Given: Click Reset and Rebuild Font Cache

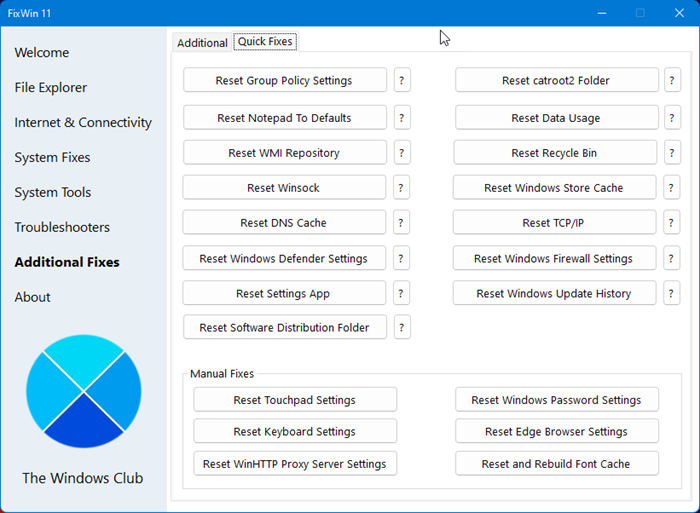Looking at the screenshot, I should tap(556, 463).
